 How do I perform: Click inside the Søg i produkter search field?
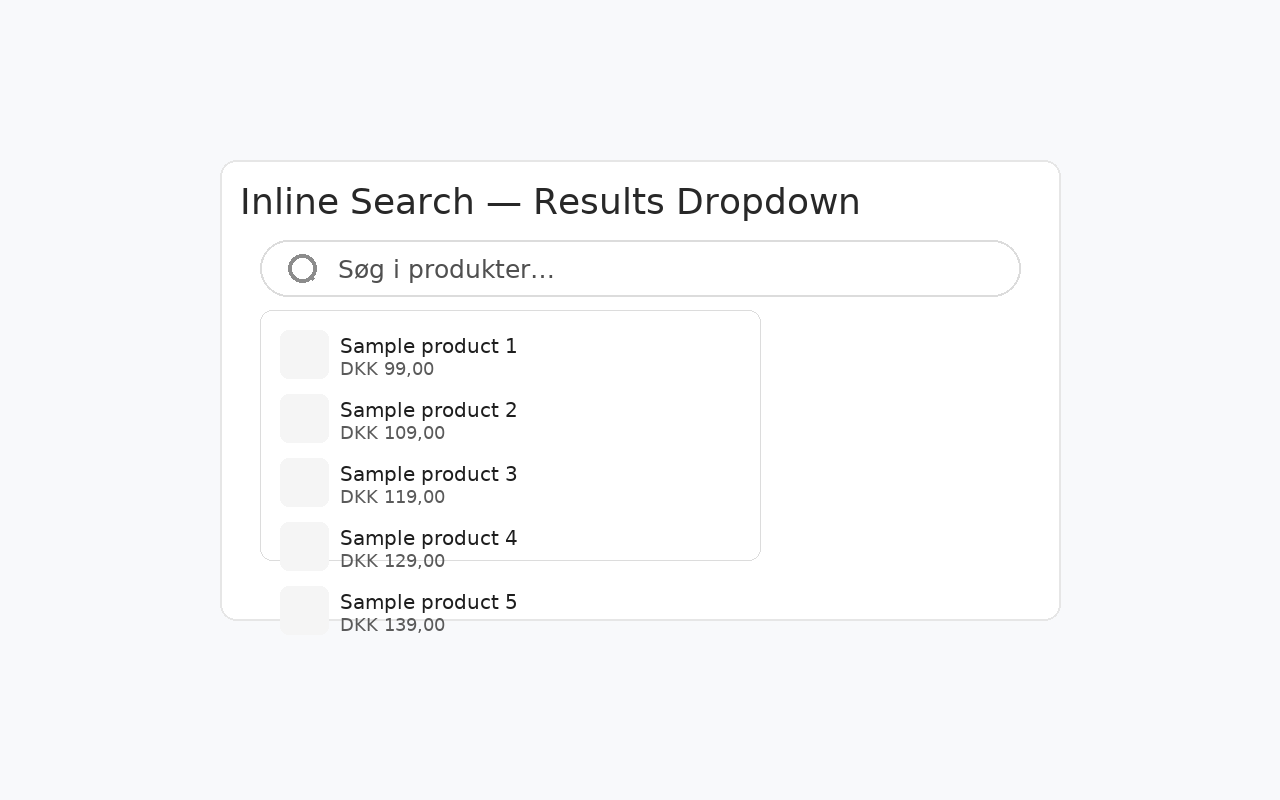[x=640, y=268]
